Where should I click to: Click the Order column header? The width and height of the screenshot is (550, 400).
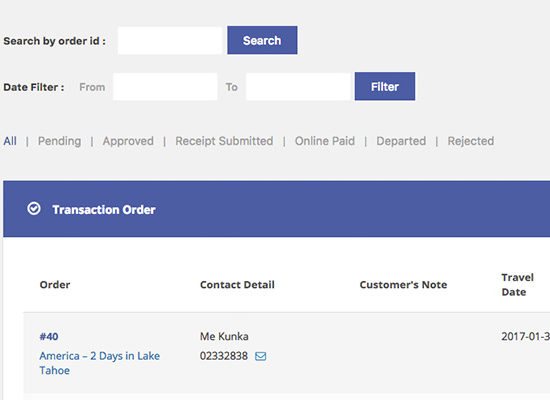click(55, 285)
